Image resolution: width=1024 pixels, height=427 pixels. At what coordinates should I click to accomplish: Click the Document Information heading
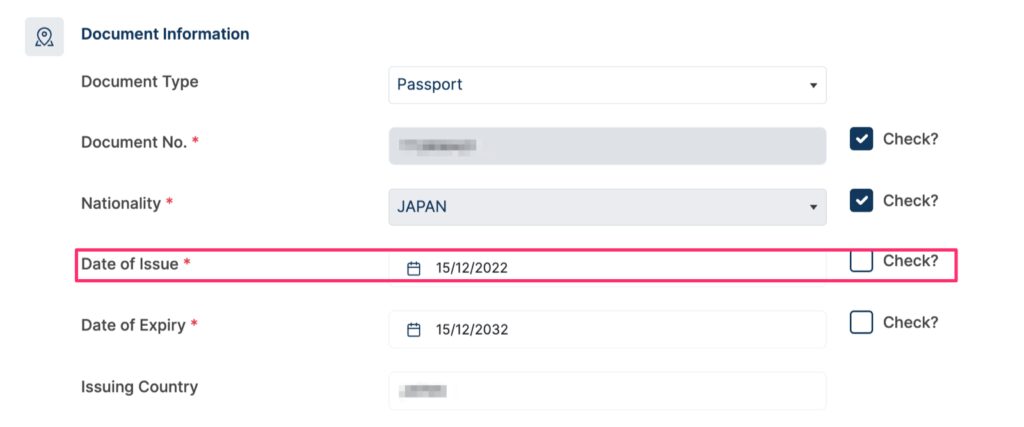tap(165, 34)
